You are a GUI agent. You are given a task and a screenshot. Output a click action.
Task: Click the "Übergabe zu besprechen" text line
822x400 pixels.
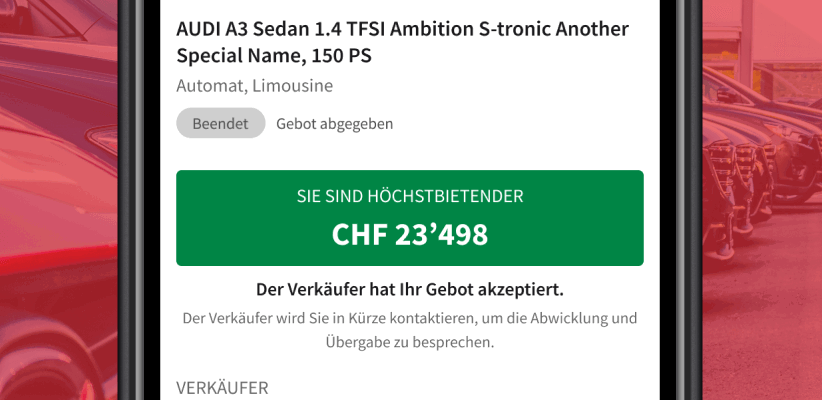pyautogui.click(x=409, y=342)
